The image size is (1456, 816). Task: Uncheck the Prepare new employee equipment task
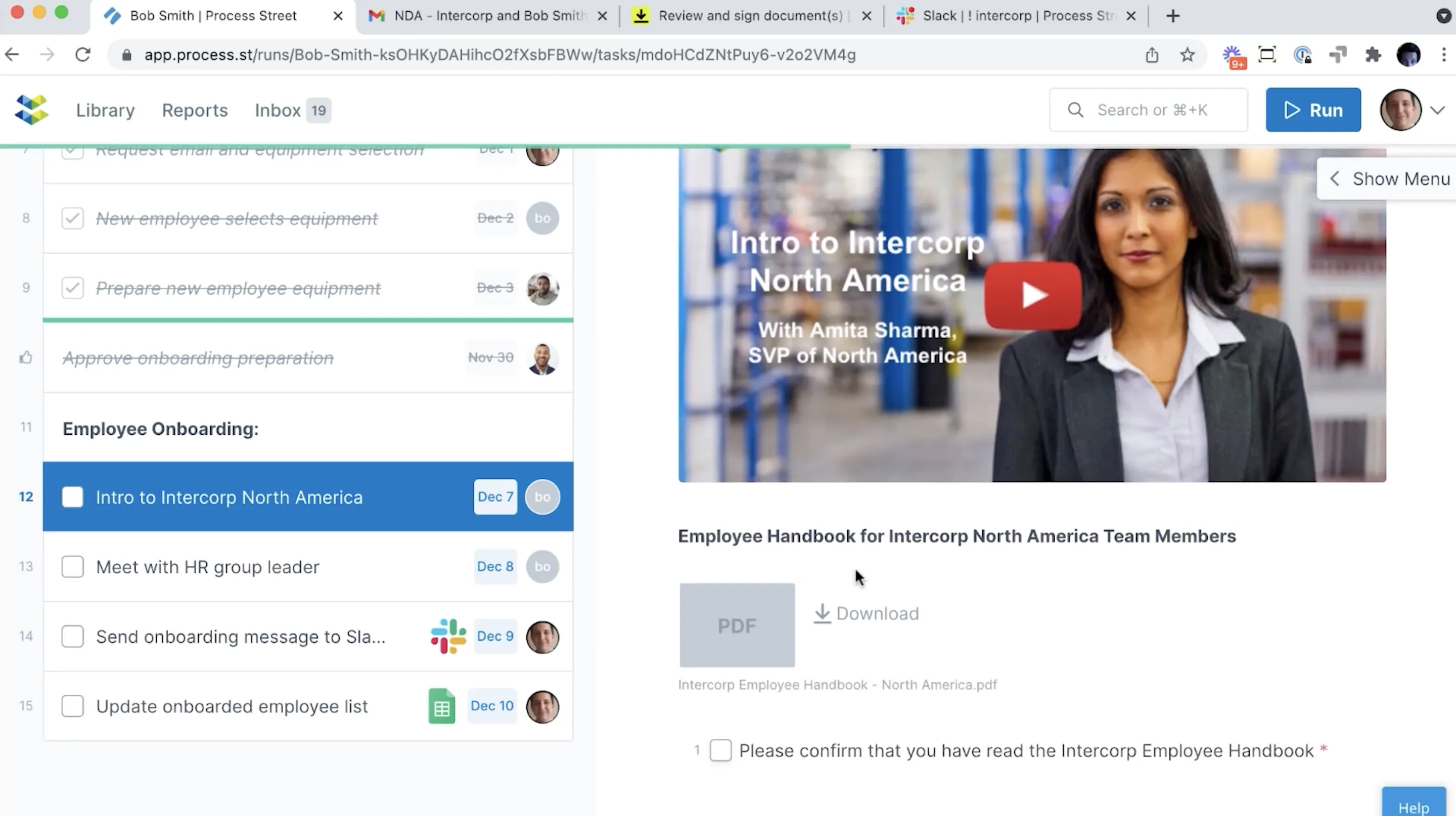(72, 288)
